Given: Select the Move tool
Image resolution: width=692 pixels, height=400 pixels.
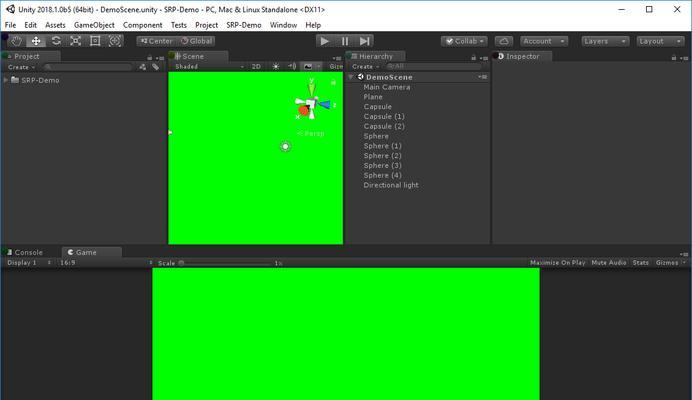Looking at the screenshot, I should (36, 41).
